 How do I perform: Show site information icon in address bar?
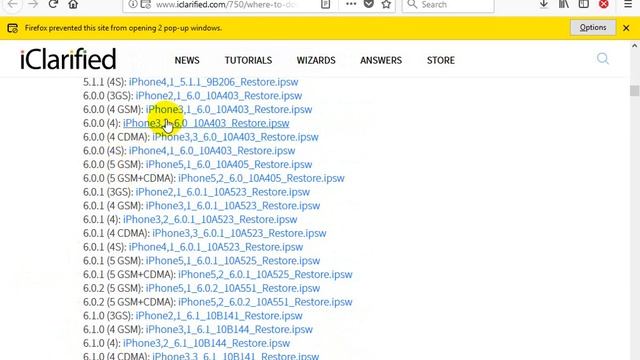coord(133,4)
